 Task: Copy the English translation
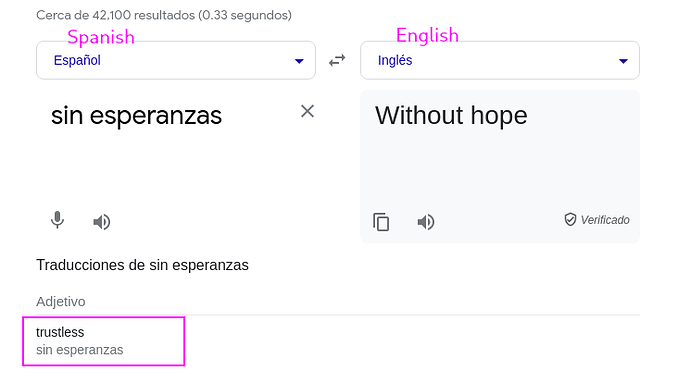[x=381, y=222]
